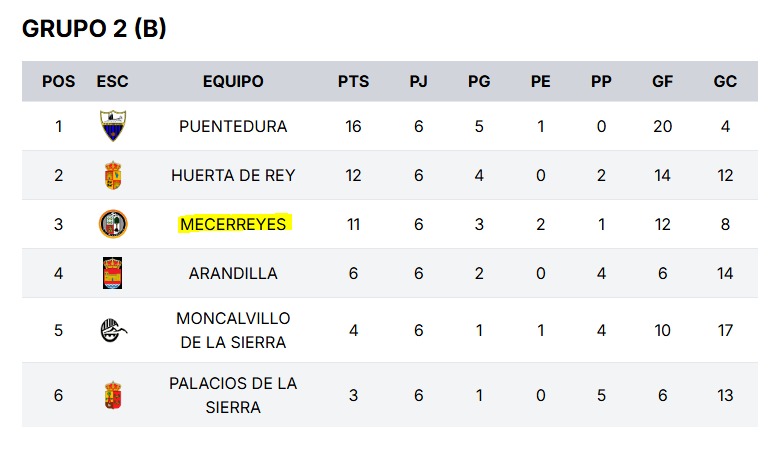
Task: Click the EQUIPO column header
Action: 233,81
